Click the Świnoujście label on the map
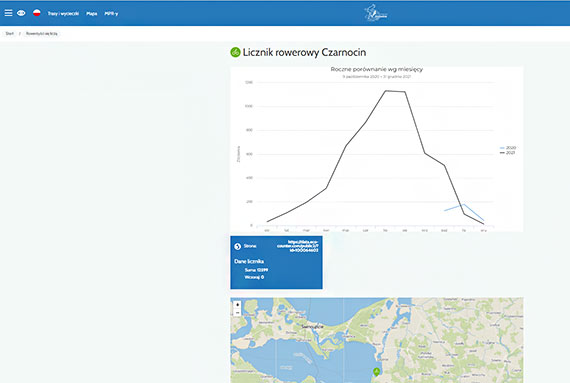 point(312,326)
